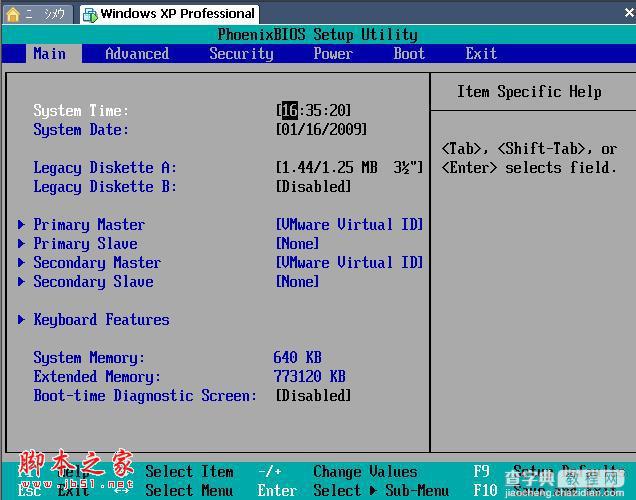Expand the Keyboard Features arrow
Screen dimensions: 636x500
coord(21,320)
